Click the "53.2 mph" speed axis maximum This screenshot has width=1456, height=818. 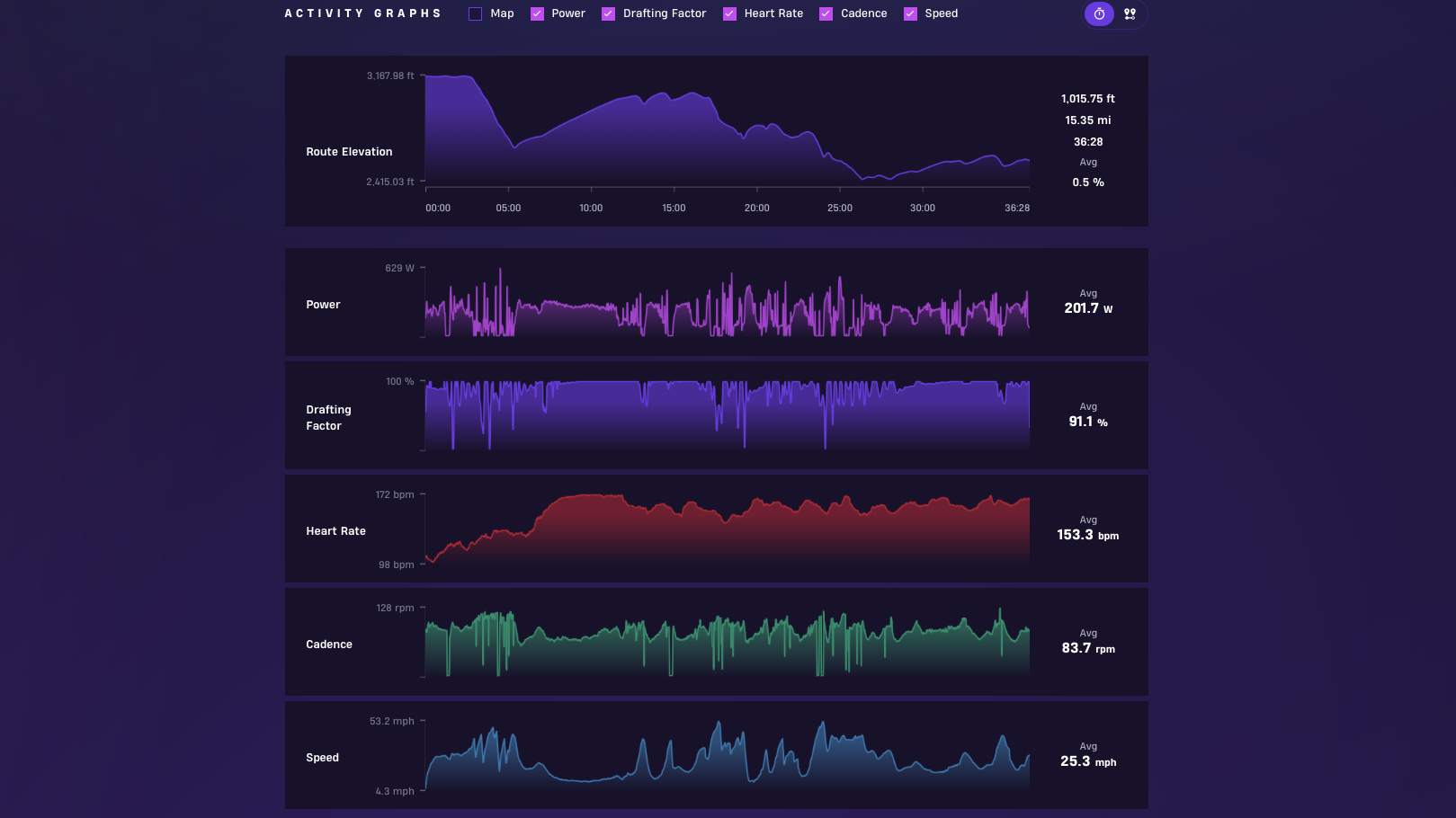392,721
